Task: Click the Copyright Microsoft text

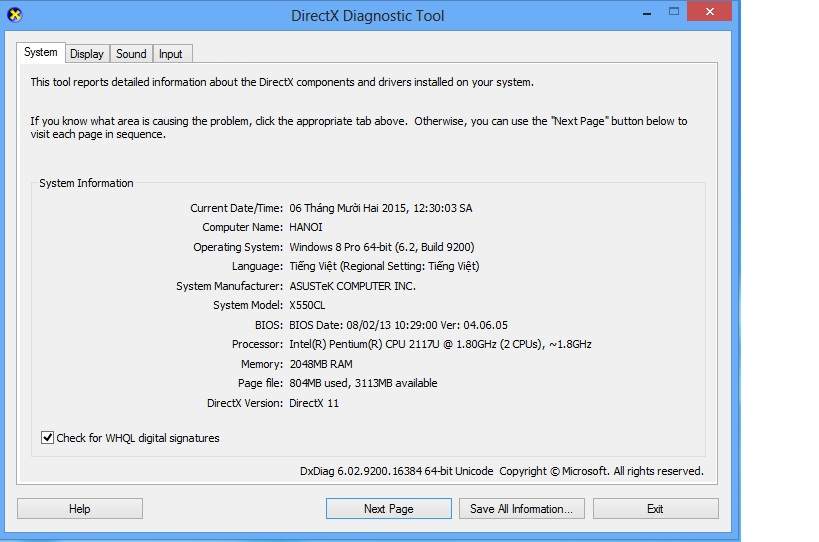Action: pos(601,471)
